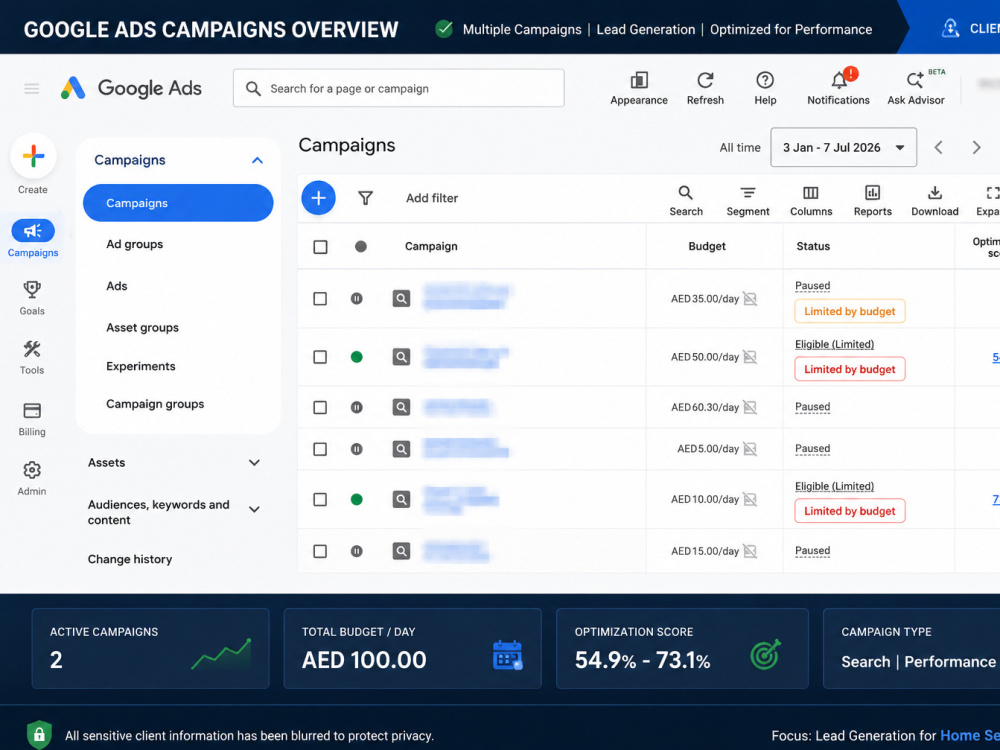Go to next date range arrow
This screenshot has height=750, width=1000.
976,147
